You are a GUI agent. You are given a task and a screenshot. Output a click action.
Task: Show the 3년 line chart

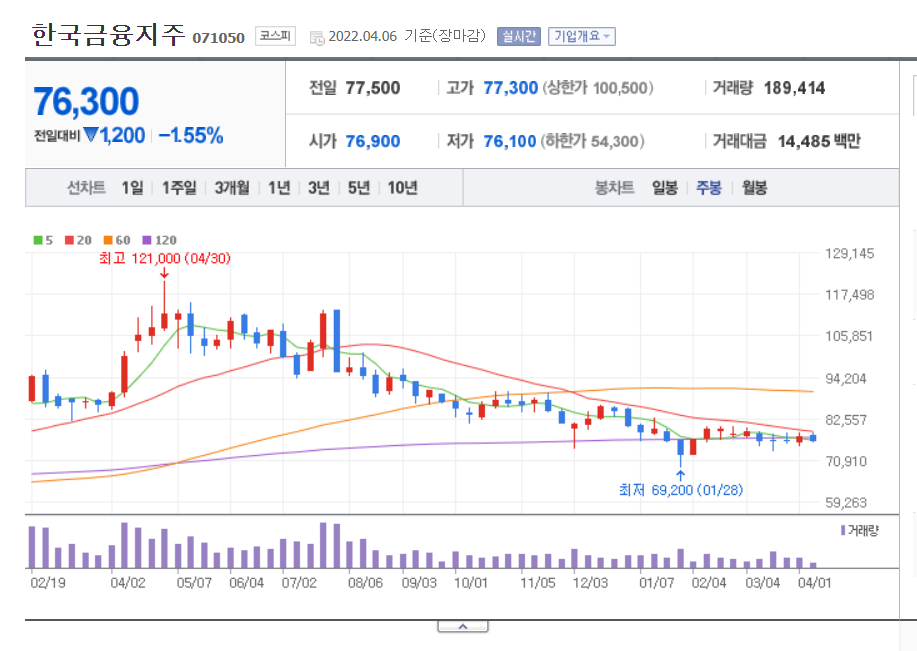click(x=319, y=188)
